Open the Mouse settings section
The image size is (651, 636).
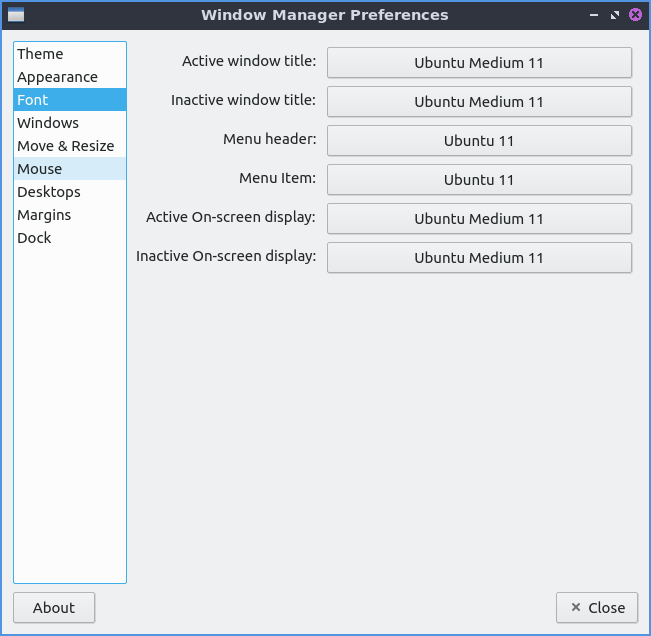(x=40, y=169)
